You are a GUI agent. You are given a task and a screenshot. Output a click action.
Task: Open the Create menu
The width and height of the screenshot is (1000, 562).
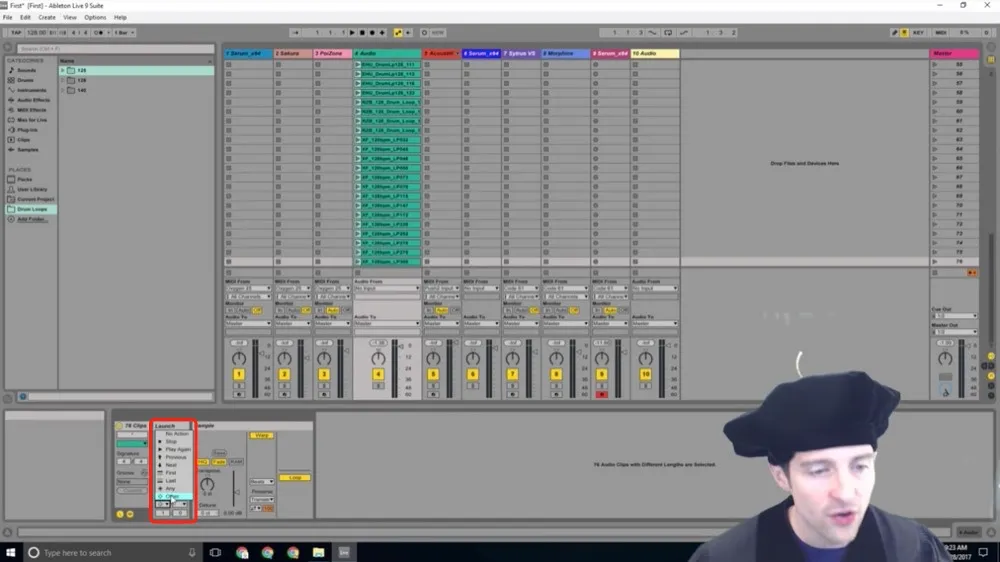[x=47, y=17]
